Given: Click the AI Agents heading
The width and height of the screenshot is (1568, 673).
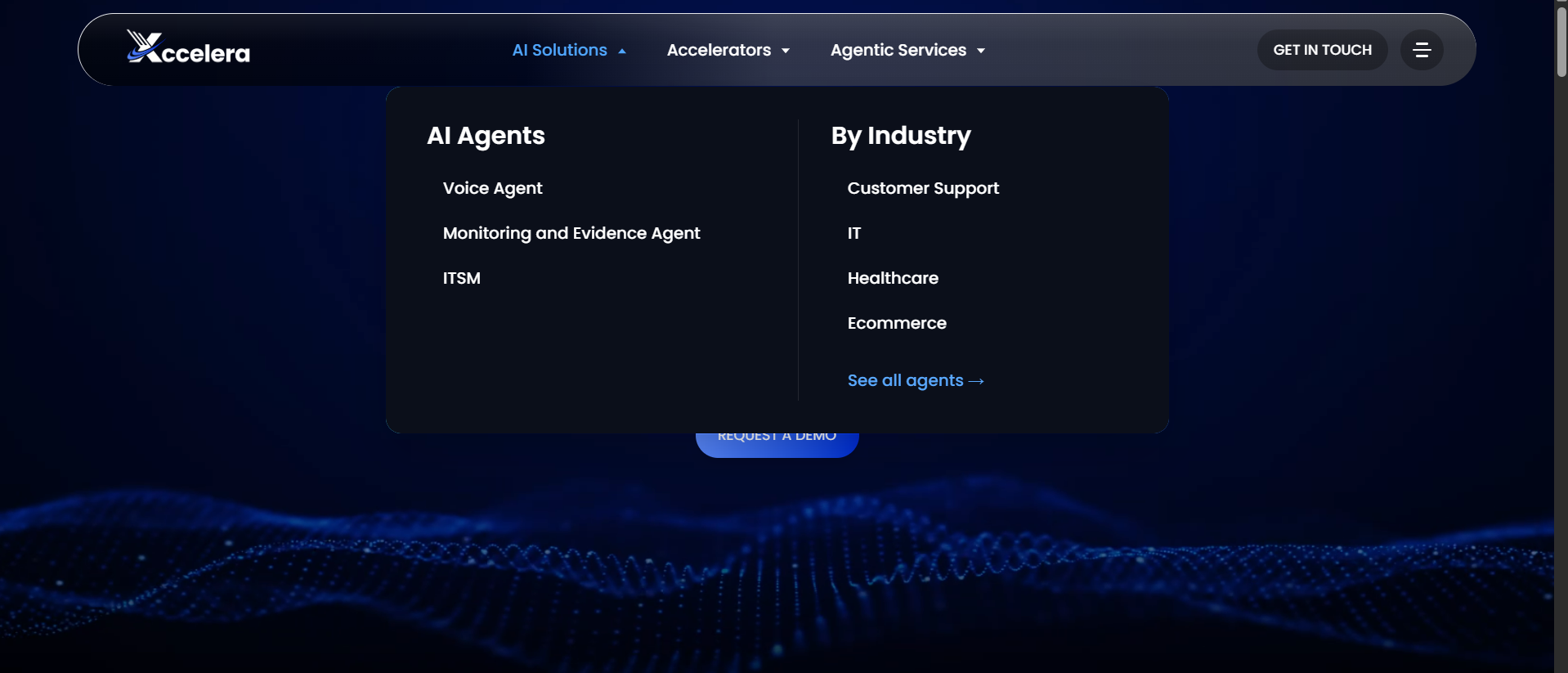Looking at the screenshot, I should tap(486, 135).
